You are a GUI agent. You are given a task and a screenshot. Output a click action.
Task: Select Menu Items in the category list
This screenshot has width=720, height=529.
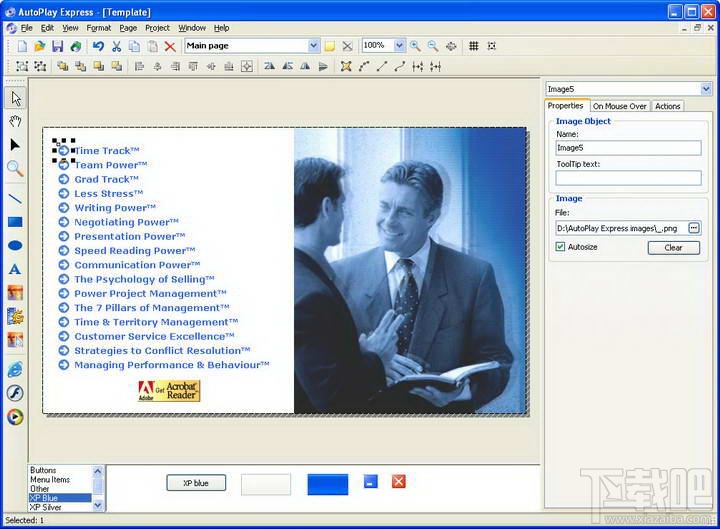[50, 479]
